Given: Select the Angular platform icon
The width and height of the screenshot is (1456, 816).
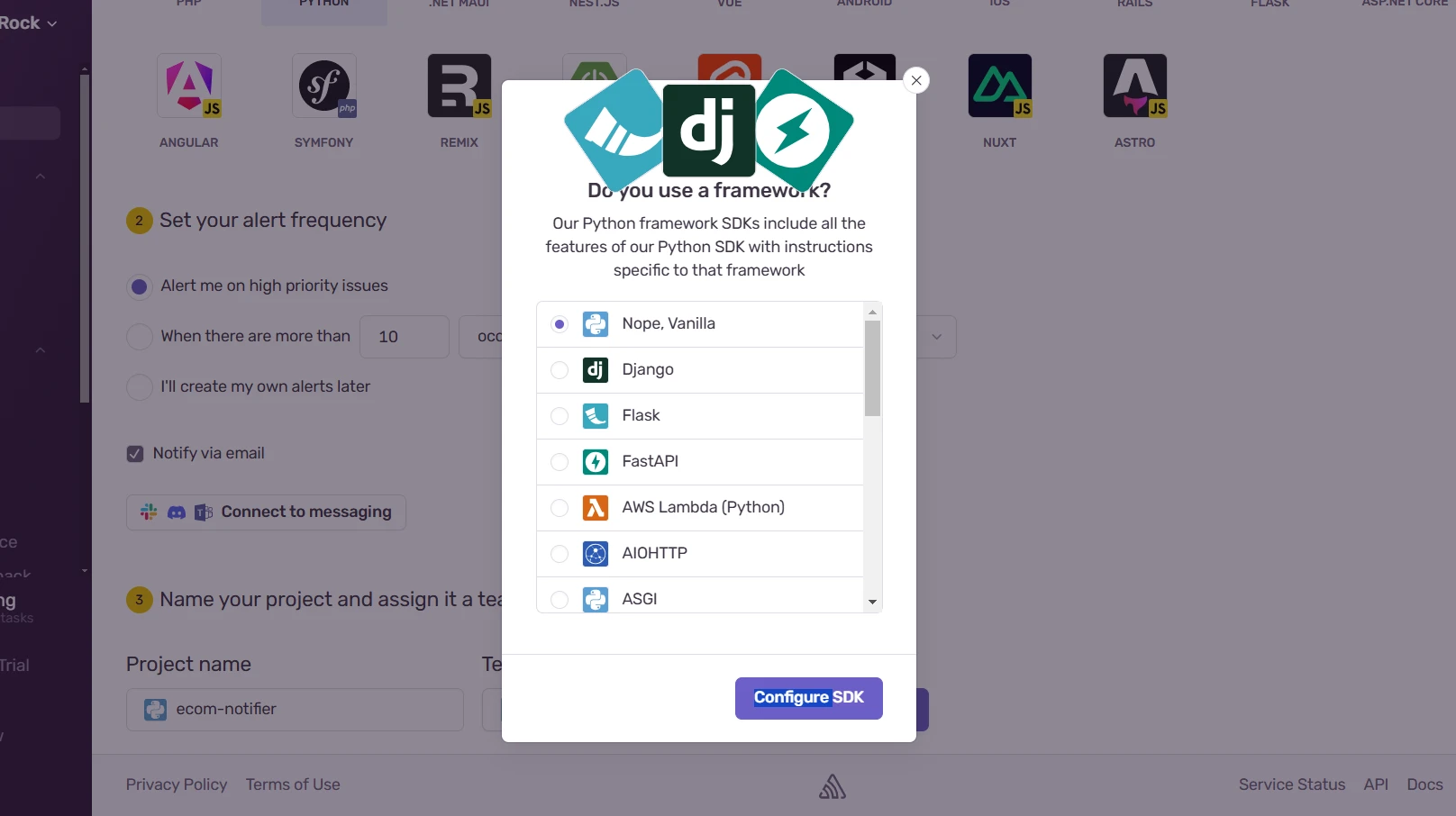Looking at the screenshot, I should [188, 86].
